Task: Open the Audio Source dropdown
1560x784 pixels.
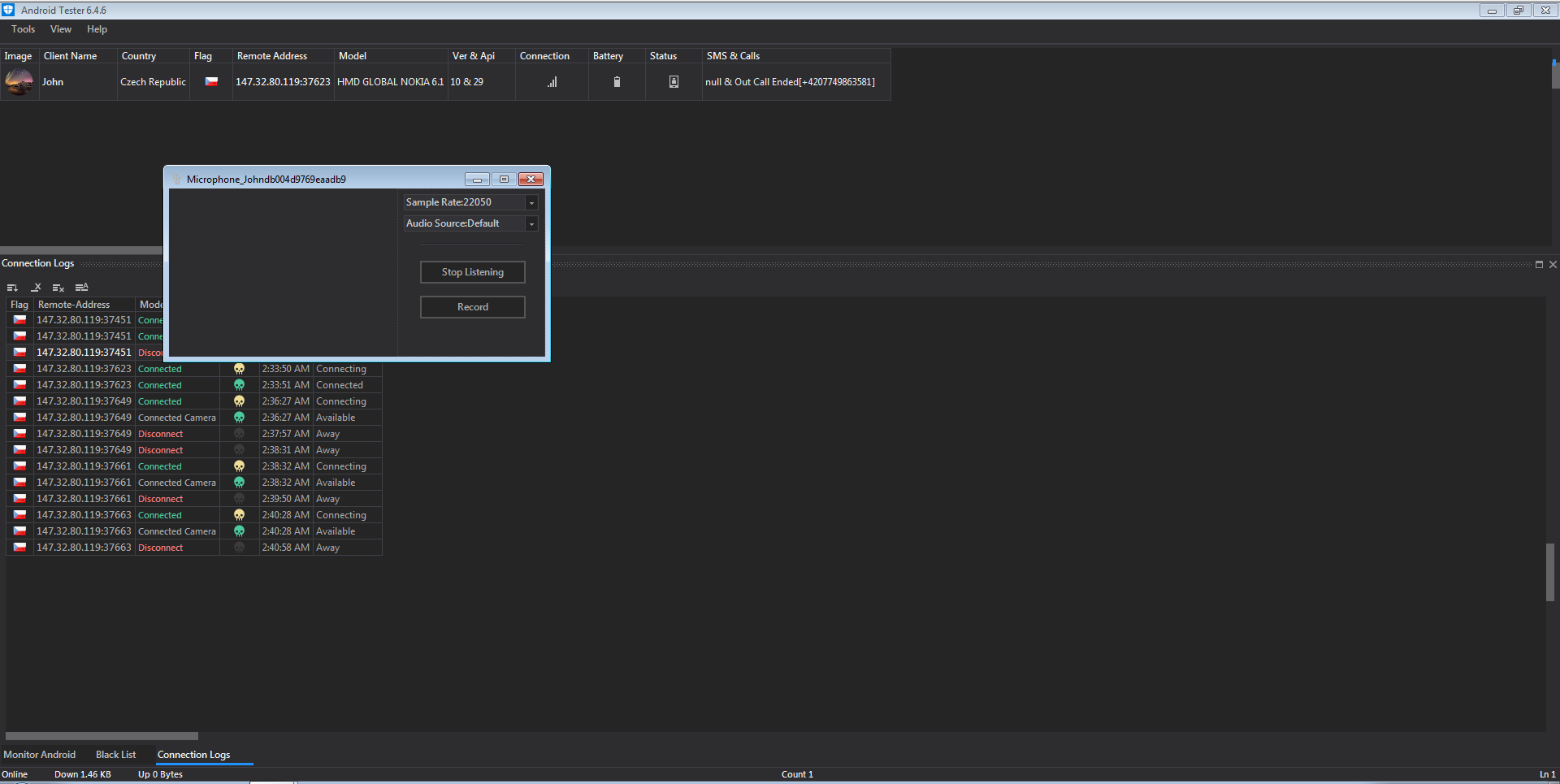Action: click(531, 223)
